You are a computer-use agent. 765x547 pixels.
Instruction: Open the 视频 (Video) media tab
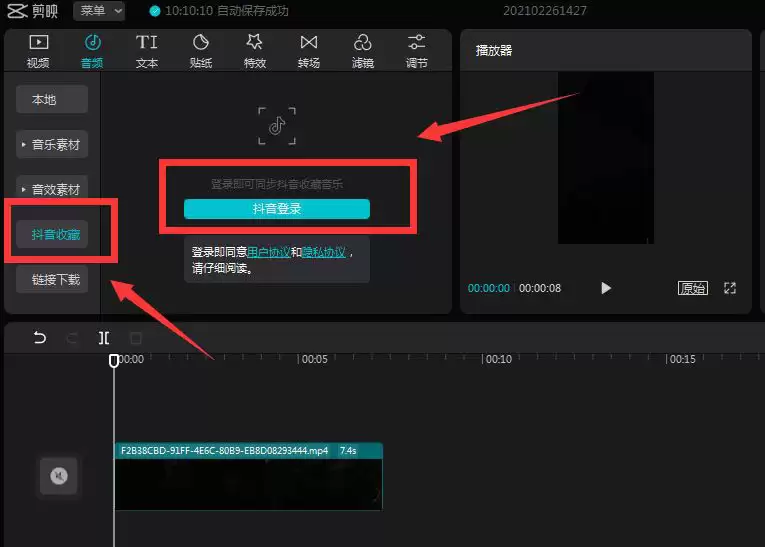coord(38,50)
